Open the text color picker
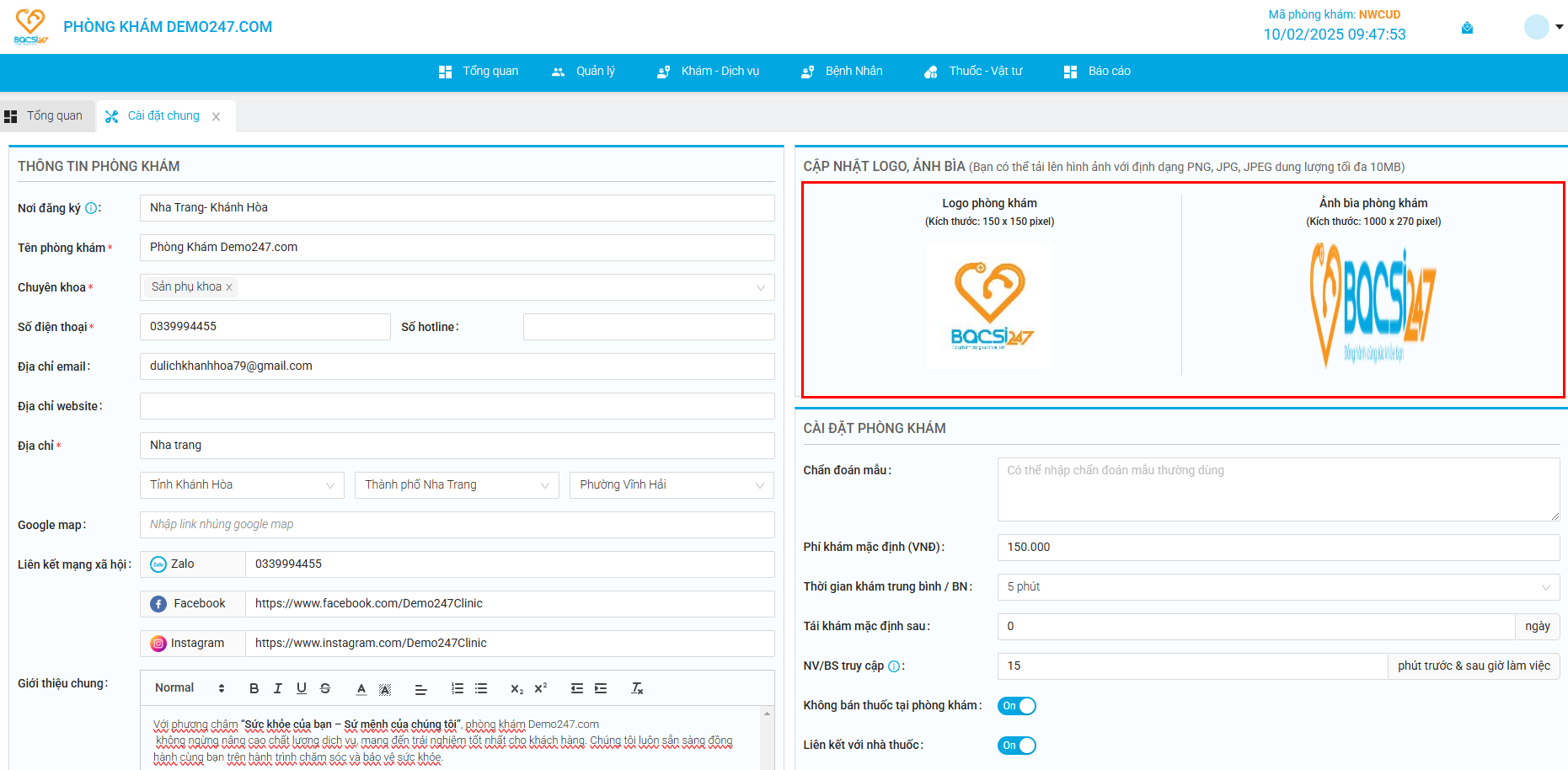This screenshot has width=1568, height=770. pos(361,688)
